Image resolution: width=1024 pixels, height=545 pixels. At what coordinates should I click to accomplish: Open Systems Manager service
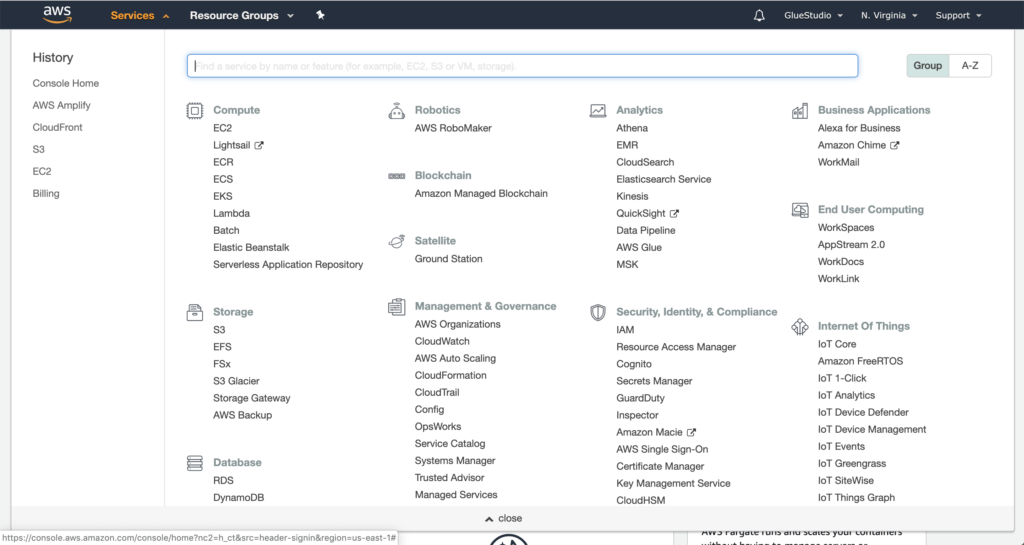click(x=455, y=461)
